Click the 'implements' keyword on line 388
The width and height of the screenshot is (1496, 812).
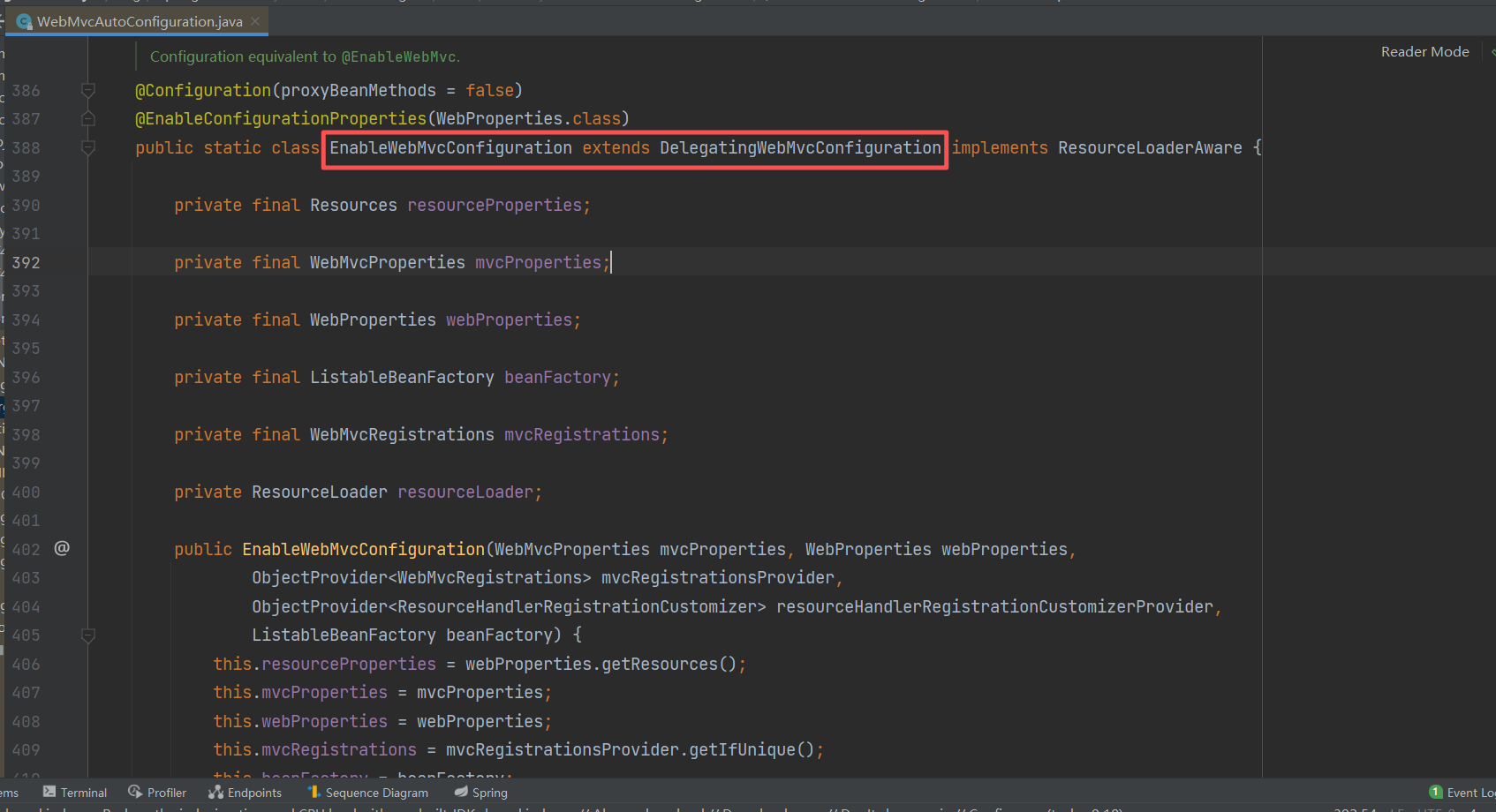pos(1000,147)
